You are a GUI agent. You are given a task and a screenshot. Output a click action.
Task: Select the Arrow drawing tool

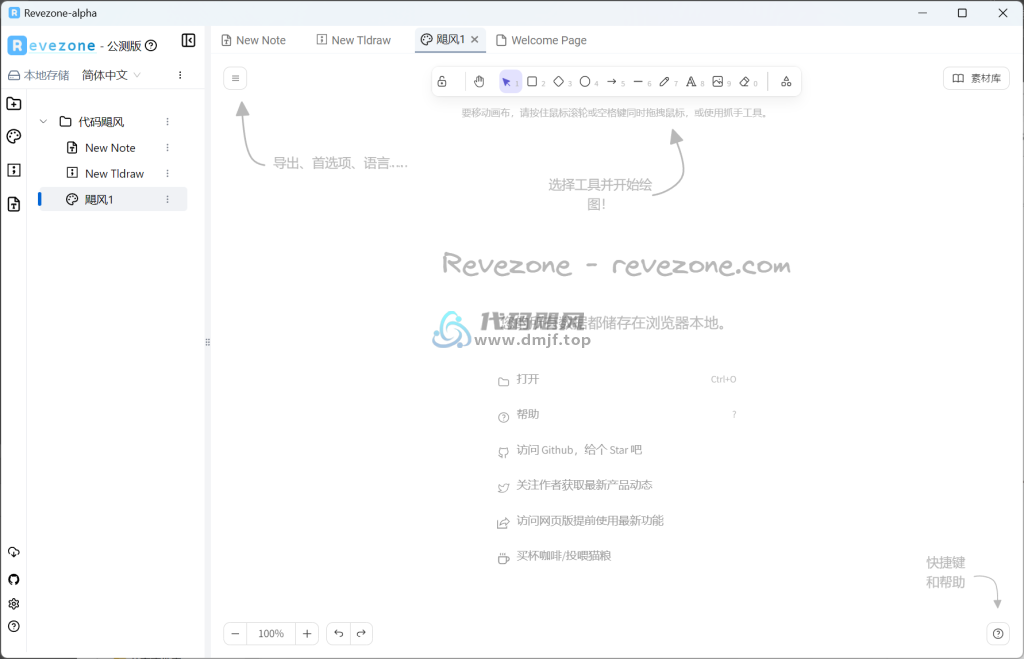coord(615,82)
